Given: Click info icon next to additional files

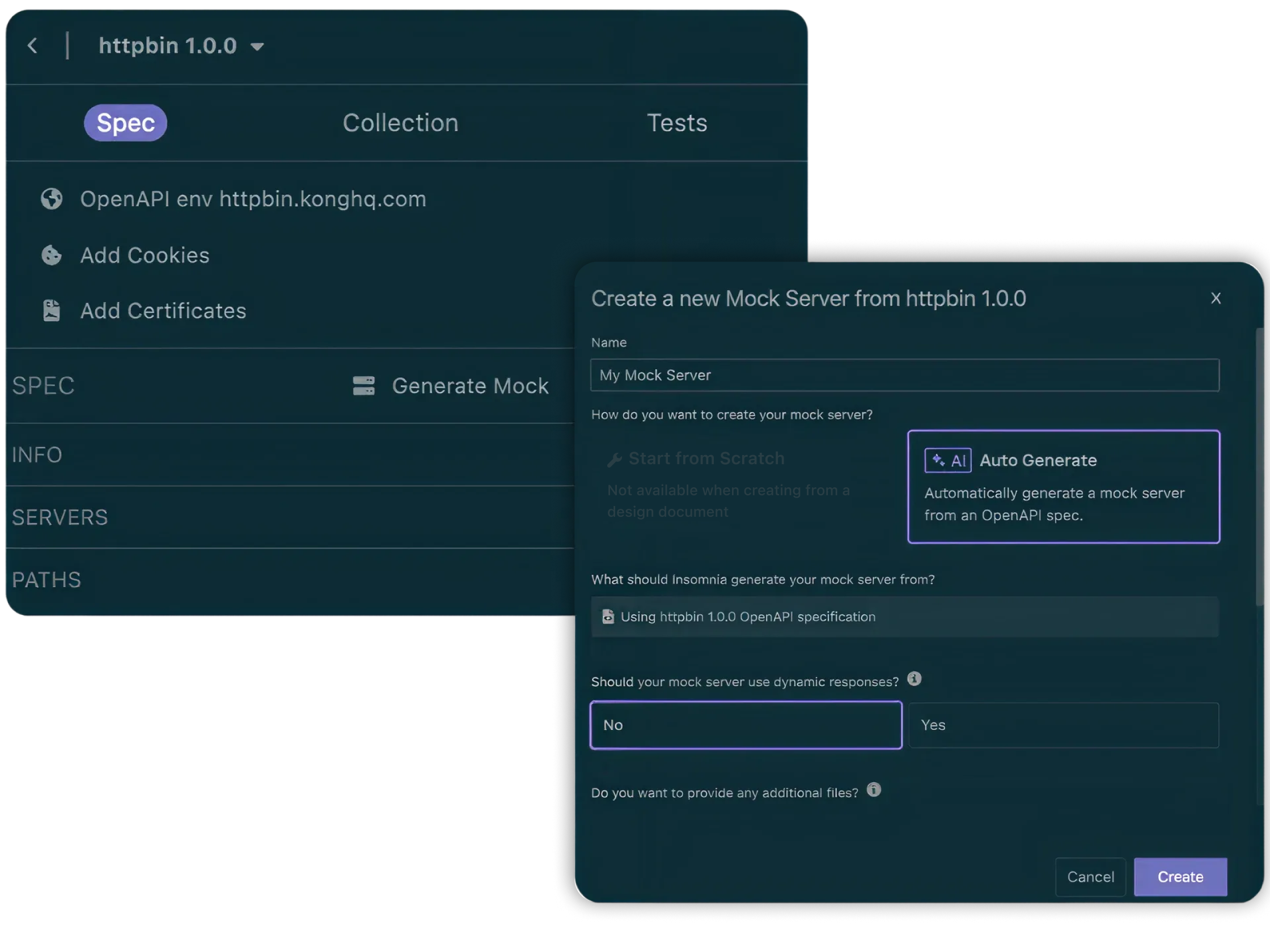Looking at the screenshot, I should click(x=873, y=790).
